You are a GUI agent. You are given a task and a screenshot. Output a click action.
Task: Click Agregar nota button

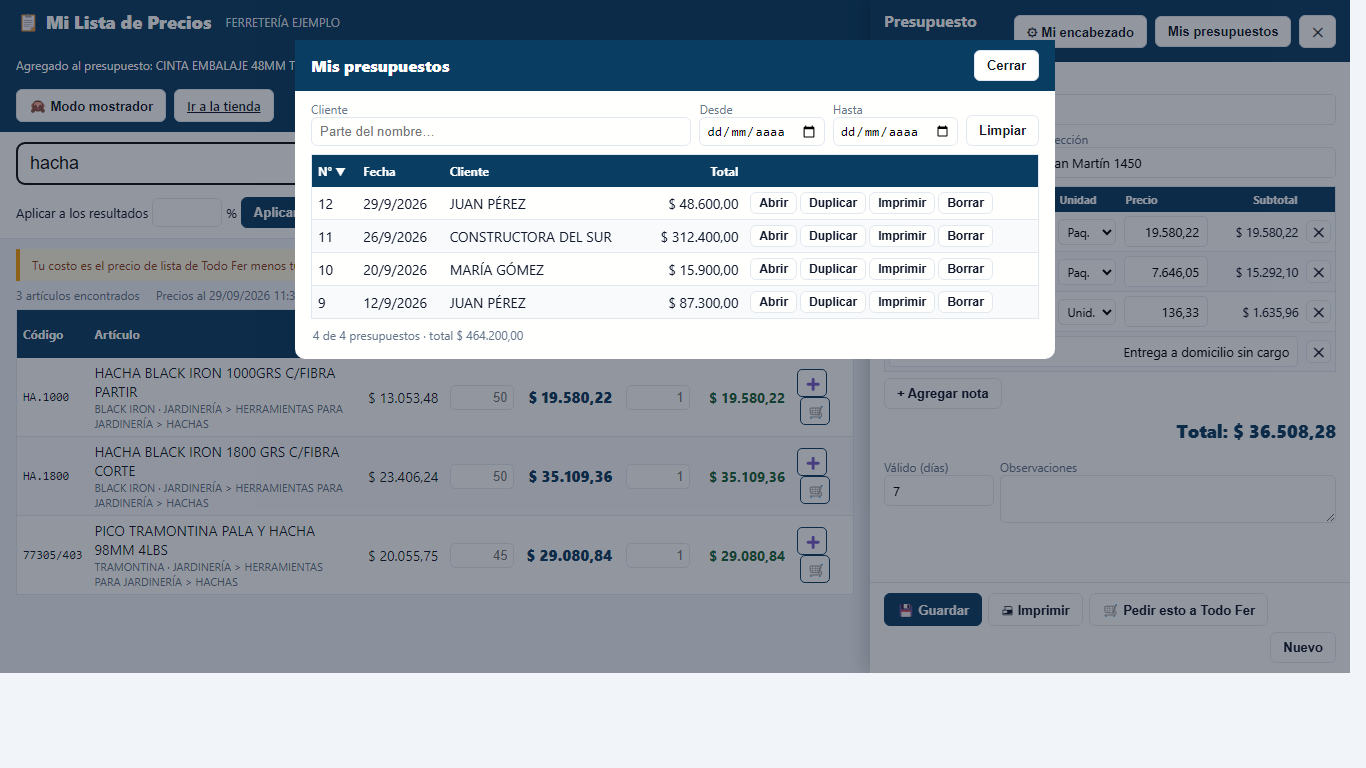click(943, 393)
